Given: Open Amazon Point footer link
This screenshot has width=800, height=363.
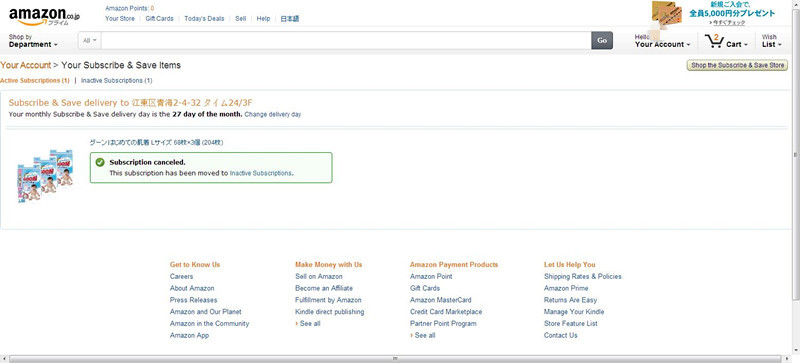Looking at the screenshot, I should click(431, 276).
